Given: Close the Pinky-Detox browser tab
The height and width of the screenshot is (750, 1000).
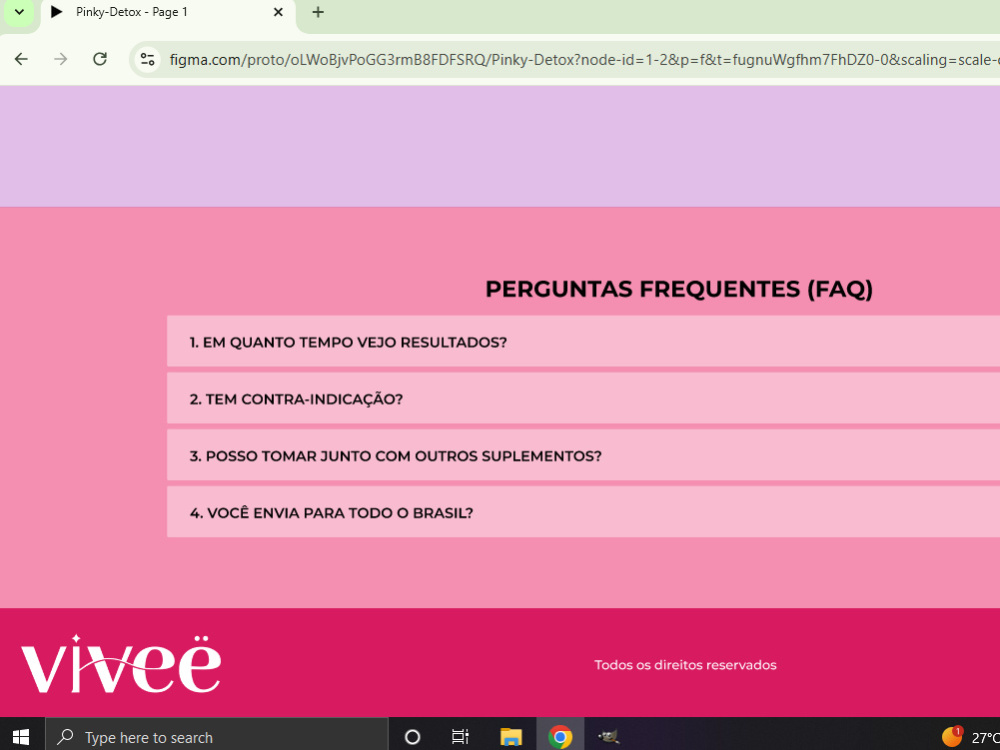Looking at the screenshot, I should point(278,12).
